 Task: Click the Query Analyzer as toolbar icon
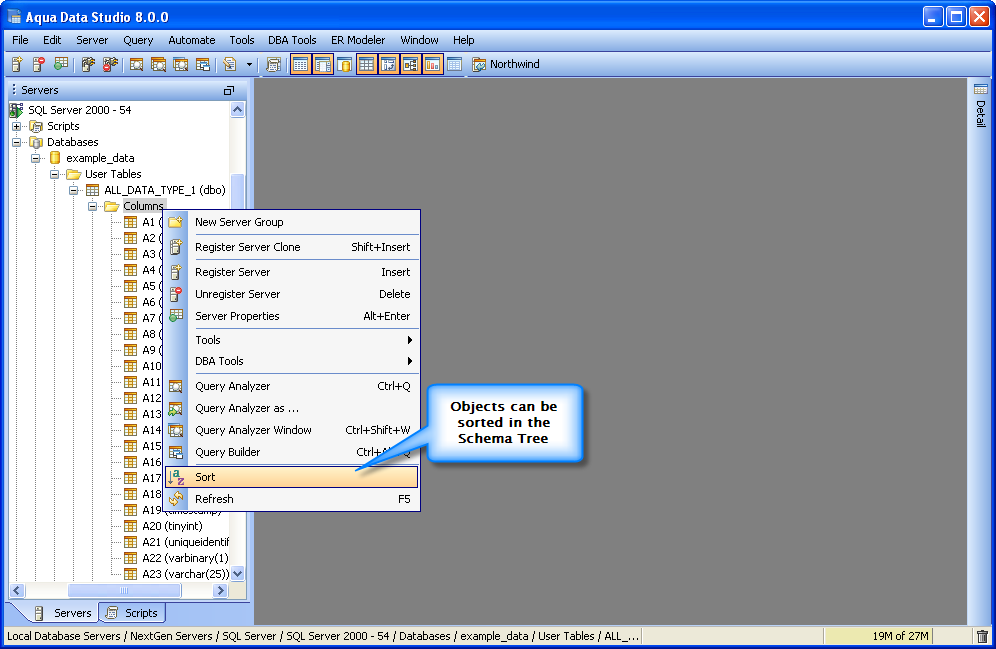click(158, 64)
